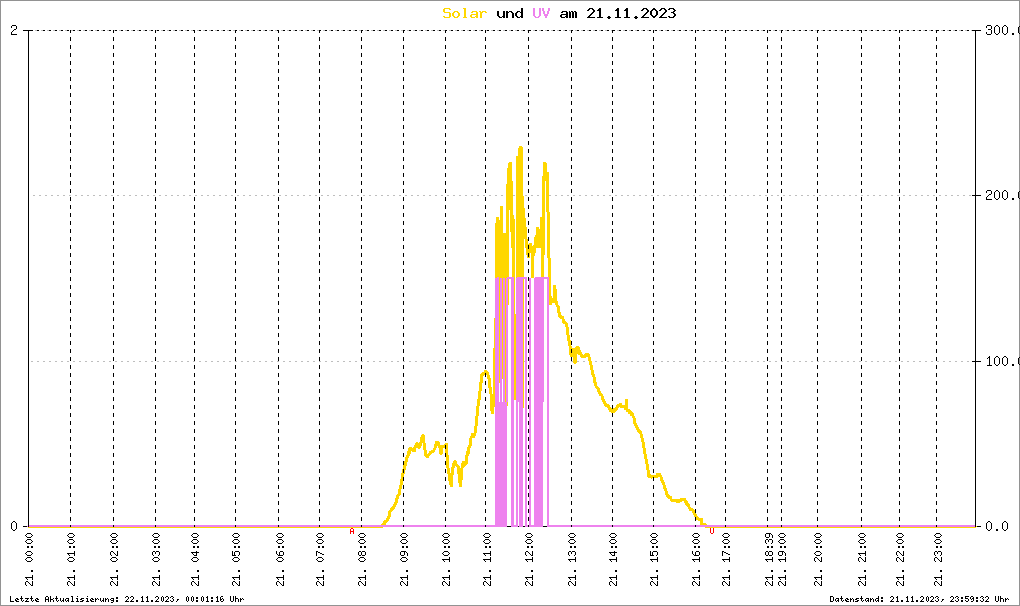Click the "21. 22:00" time axis label
Viewport: 1020px width, 606px height.
coord(900,560)
